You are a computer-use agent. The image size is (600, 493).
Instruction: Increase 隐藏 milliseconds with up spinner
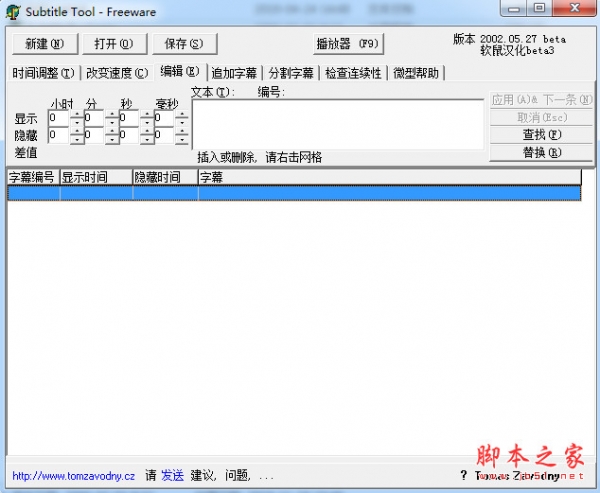[182, 131]
